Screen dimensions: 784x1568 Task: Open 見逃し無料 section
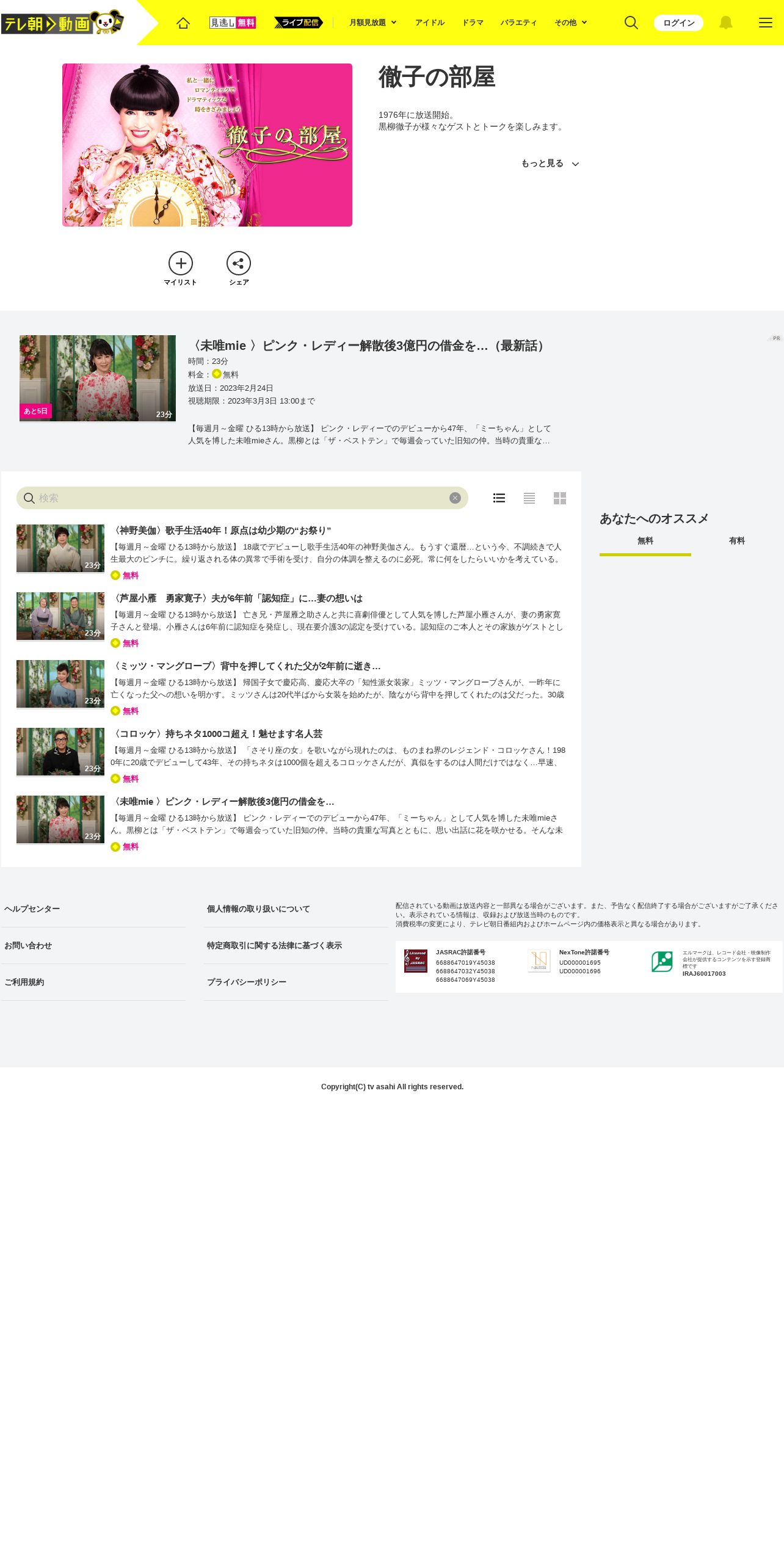[232, 23]
